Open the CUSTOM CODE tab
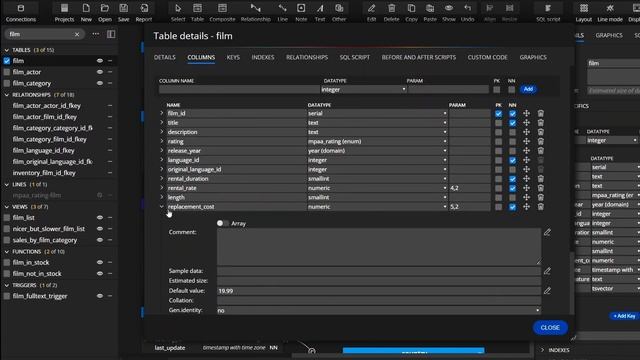This screenshot has height=360, width=640. [487, 58]
